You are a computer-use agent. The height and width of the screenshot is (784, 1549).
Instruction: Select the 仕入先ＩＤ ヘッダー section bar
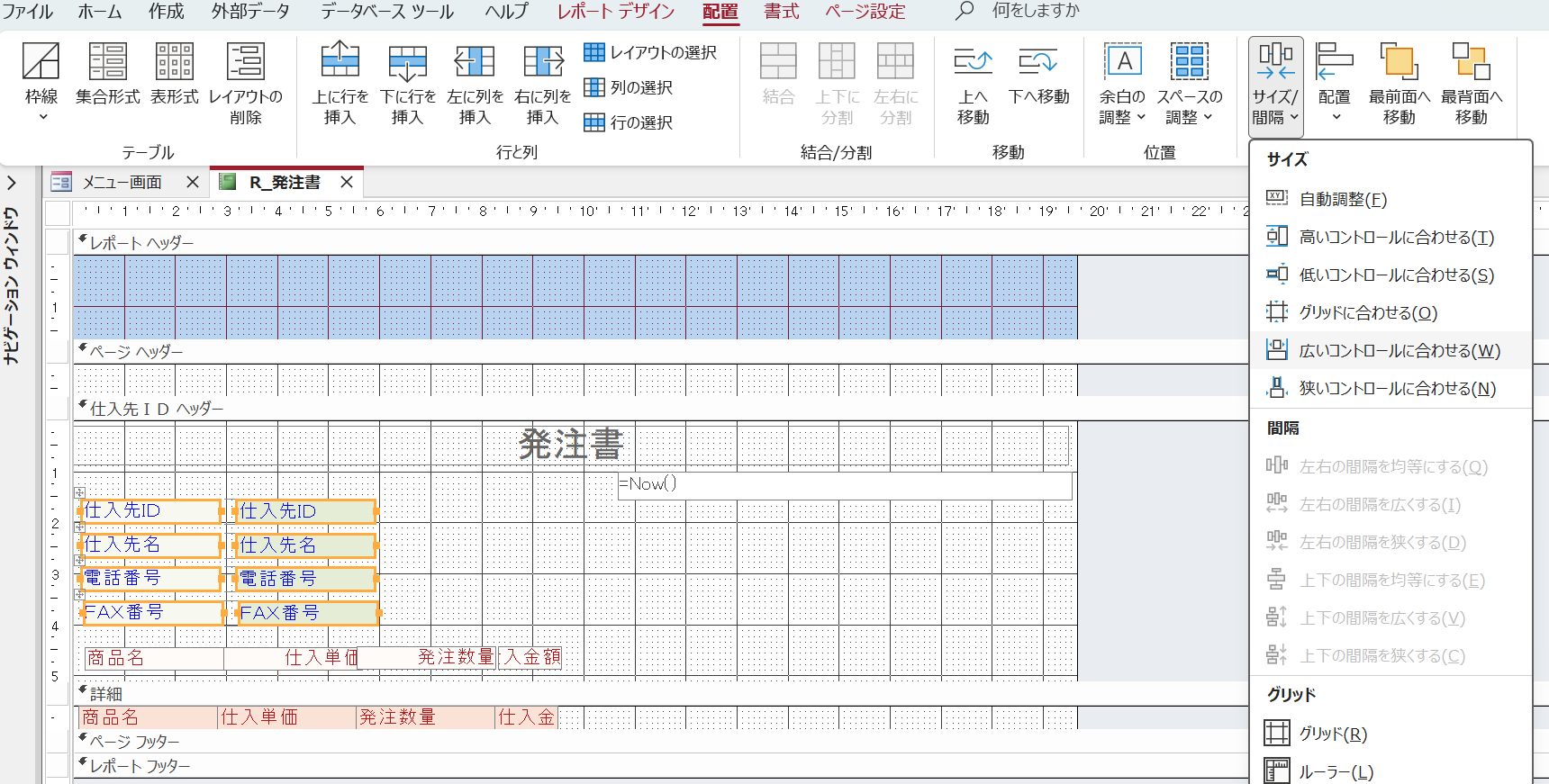coord(659,409)
